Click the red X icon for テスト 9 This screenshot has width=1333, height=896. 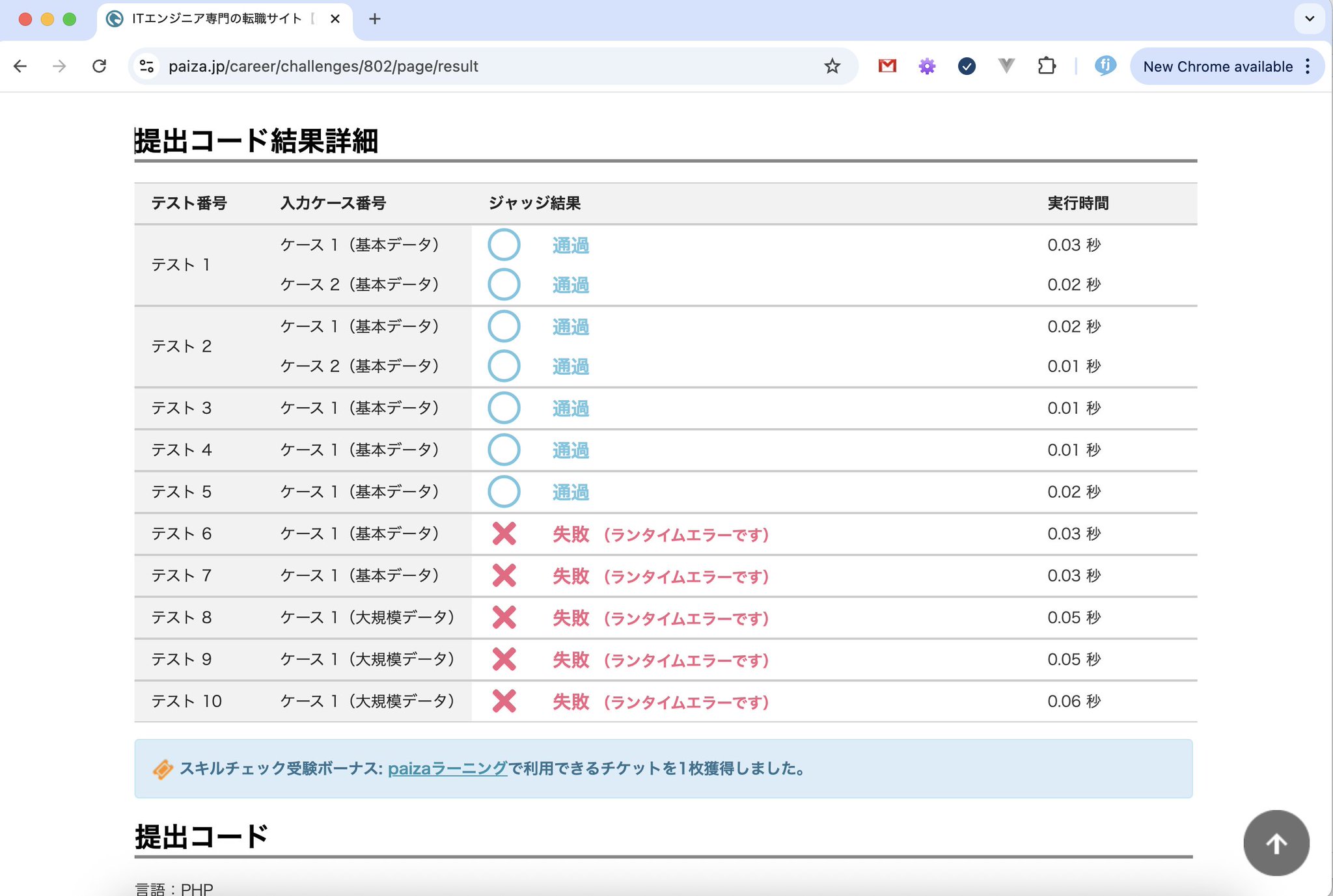pos(504,659)
